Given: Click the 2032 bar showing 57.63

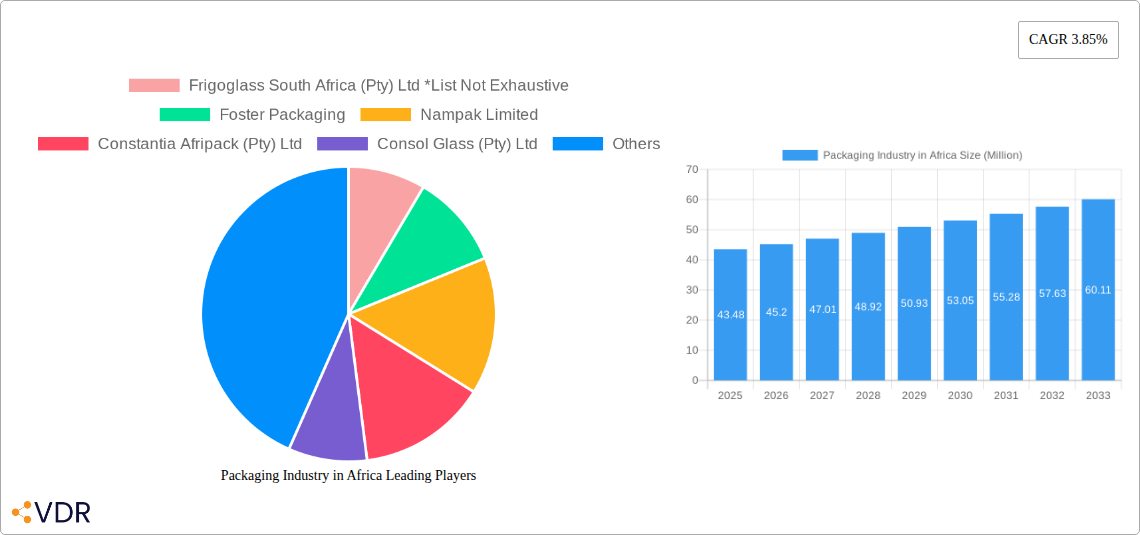Looking at the screenshot, I should coord(1052,294).
